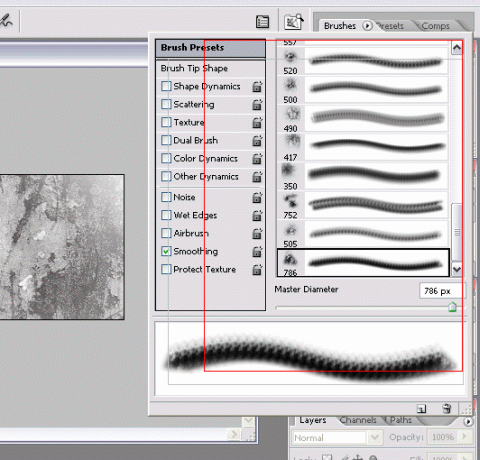Open the File Browser icon
480x460 pixels.
(294, 22)
